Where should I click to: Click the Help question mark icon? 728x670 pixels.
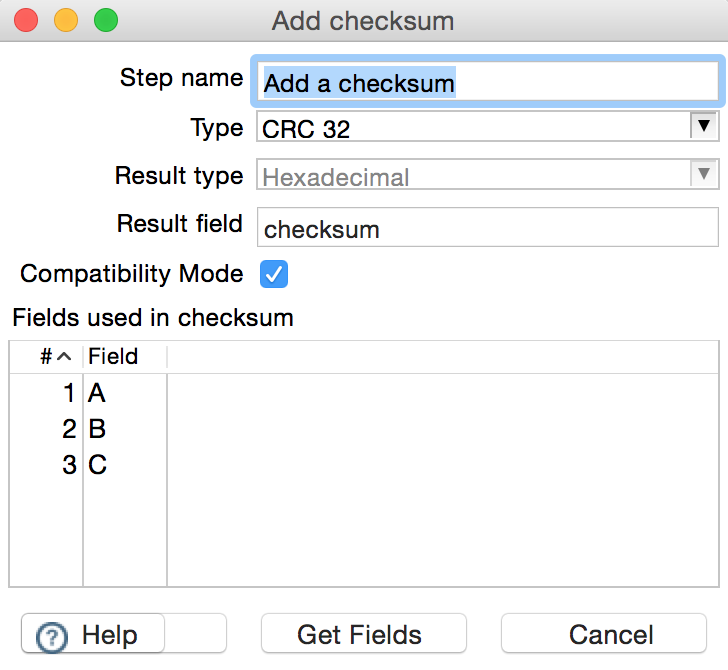pos(53,636)
